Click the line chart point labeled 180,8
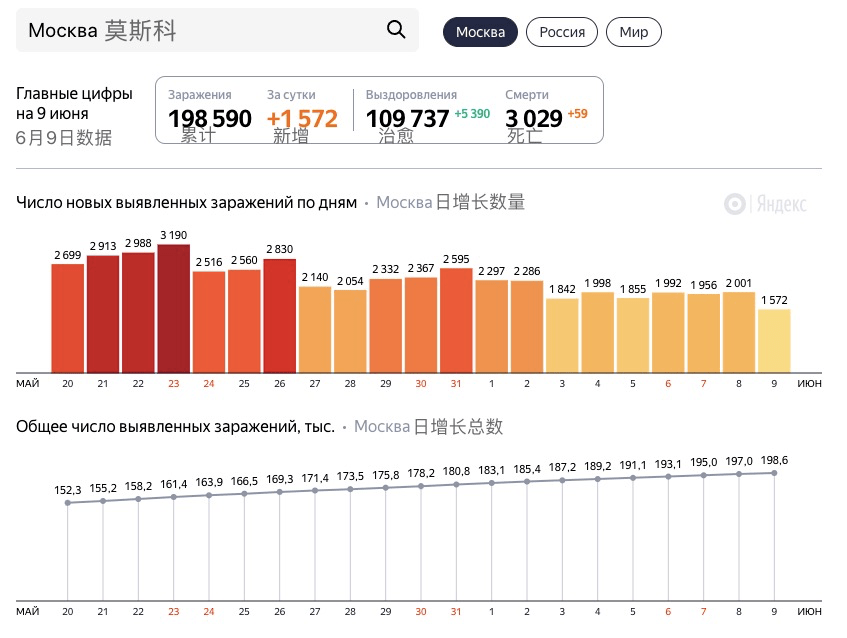 456,485
